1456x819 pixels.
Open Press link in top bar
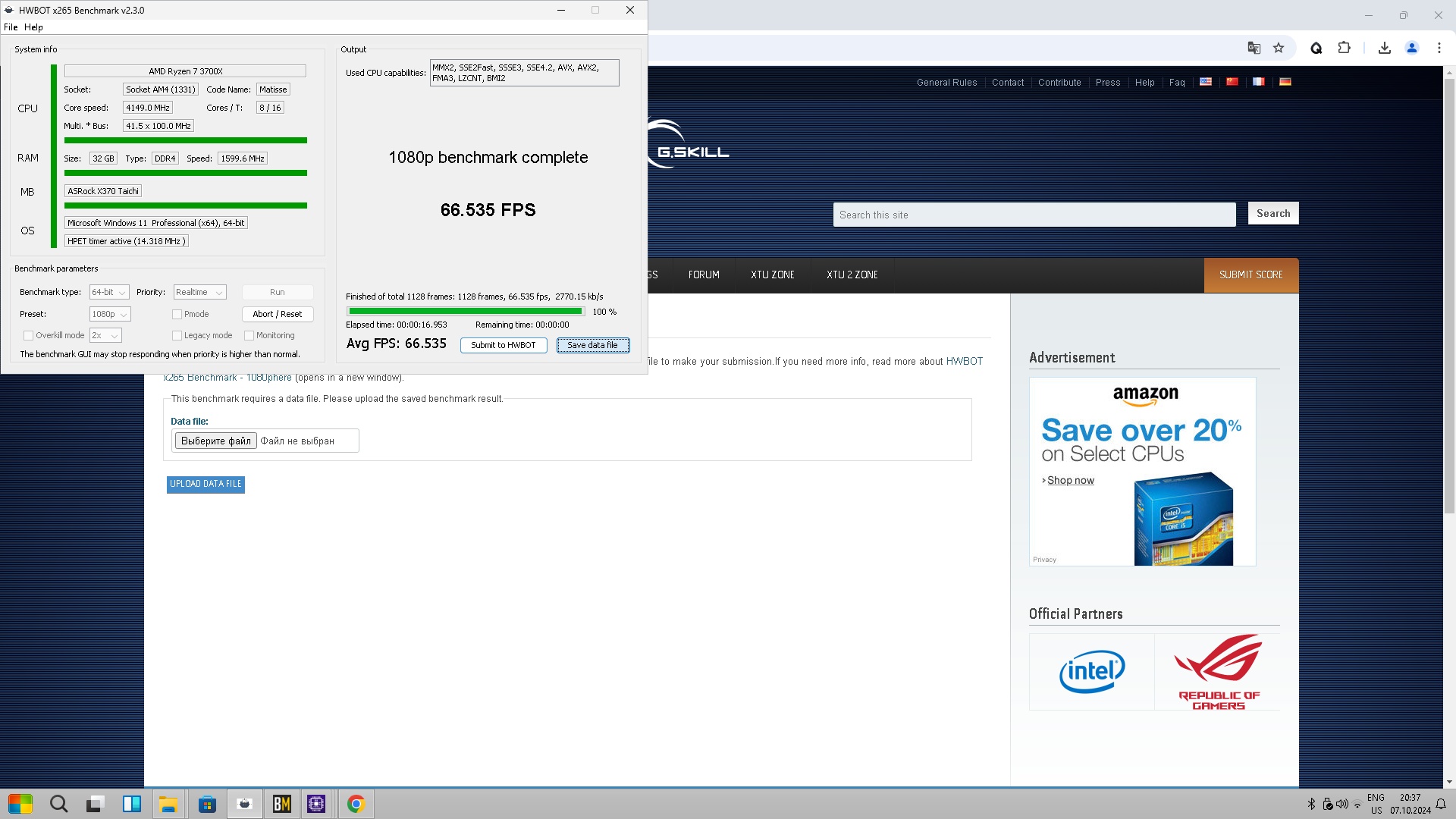pyautogui.click(x=1108, y=83)
